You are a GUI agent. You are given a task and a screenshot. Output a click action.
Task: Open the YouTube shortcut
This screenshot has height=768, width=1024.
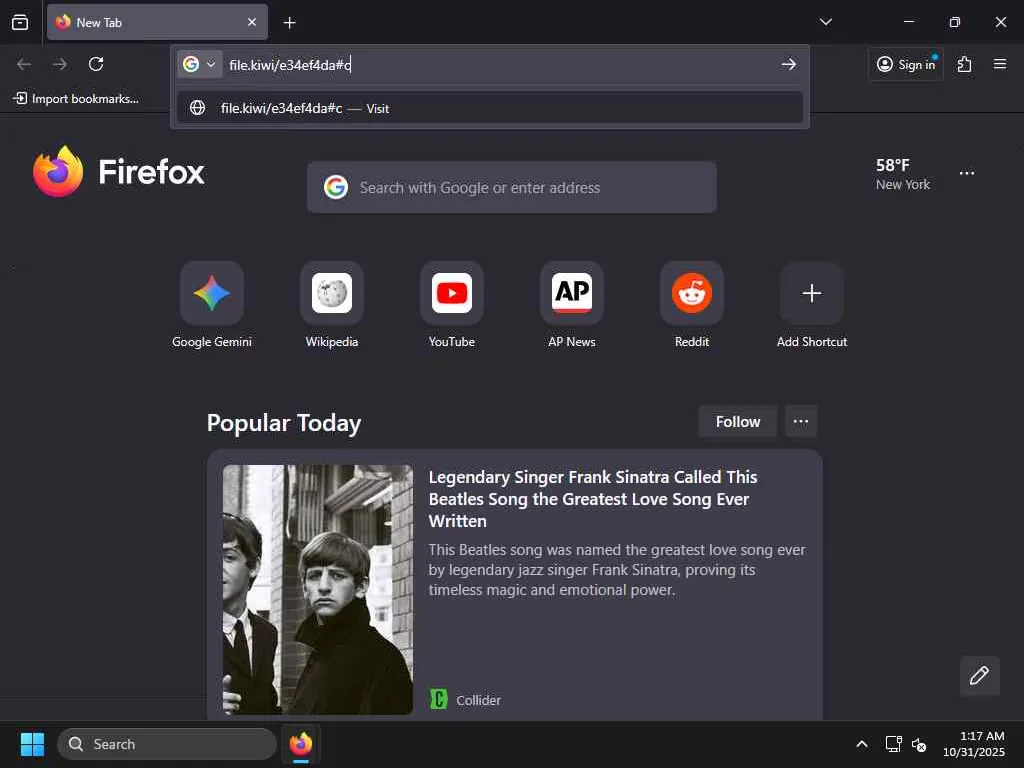(452, 305)
